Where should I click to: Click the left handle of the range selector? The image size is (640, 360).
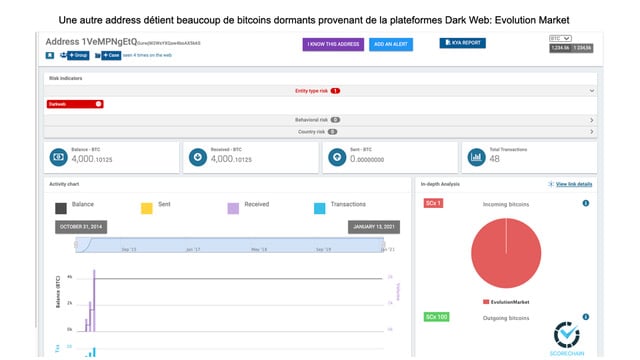click(x=76, y=244)
